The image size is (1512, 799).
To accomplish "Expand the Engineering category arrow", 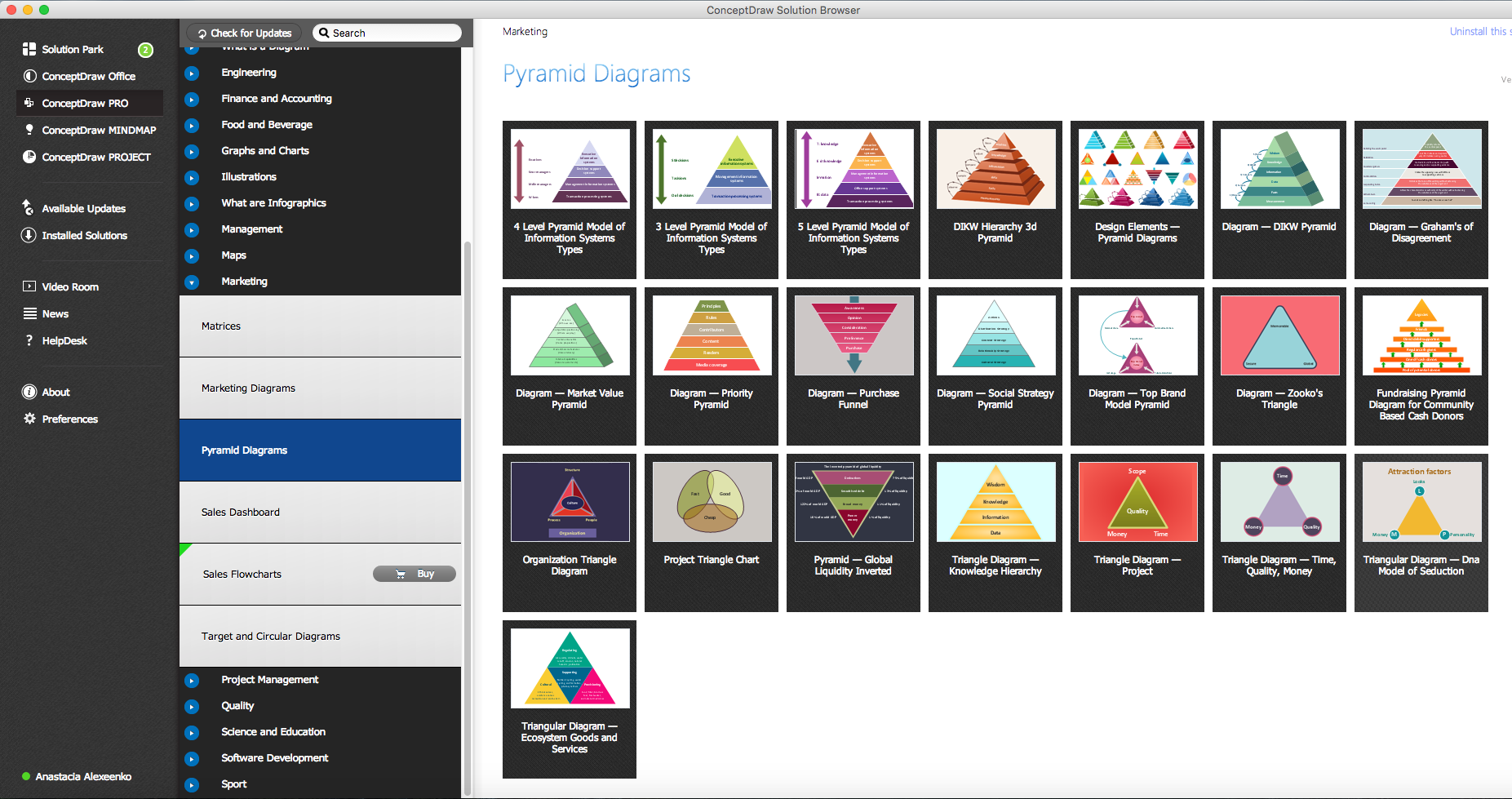I will (x=192, y=73).
